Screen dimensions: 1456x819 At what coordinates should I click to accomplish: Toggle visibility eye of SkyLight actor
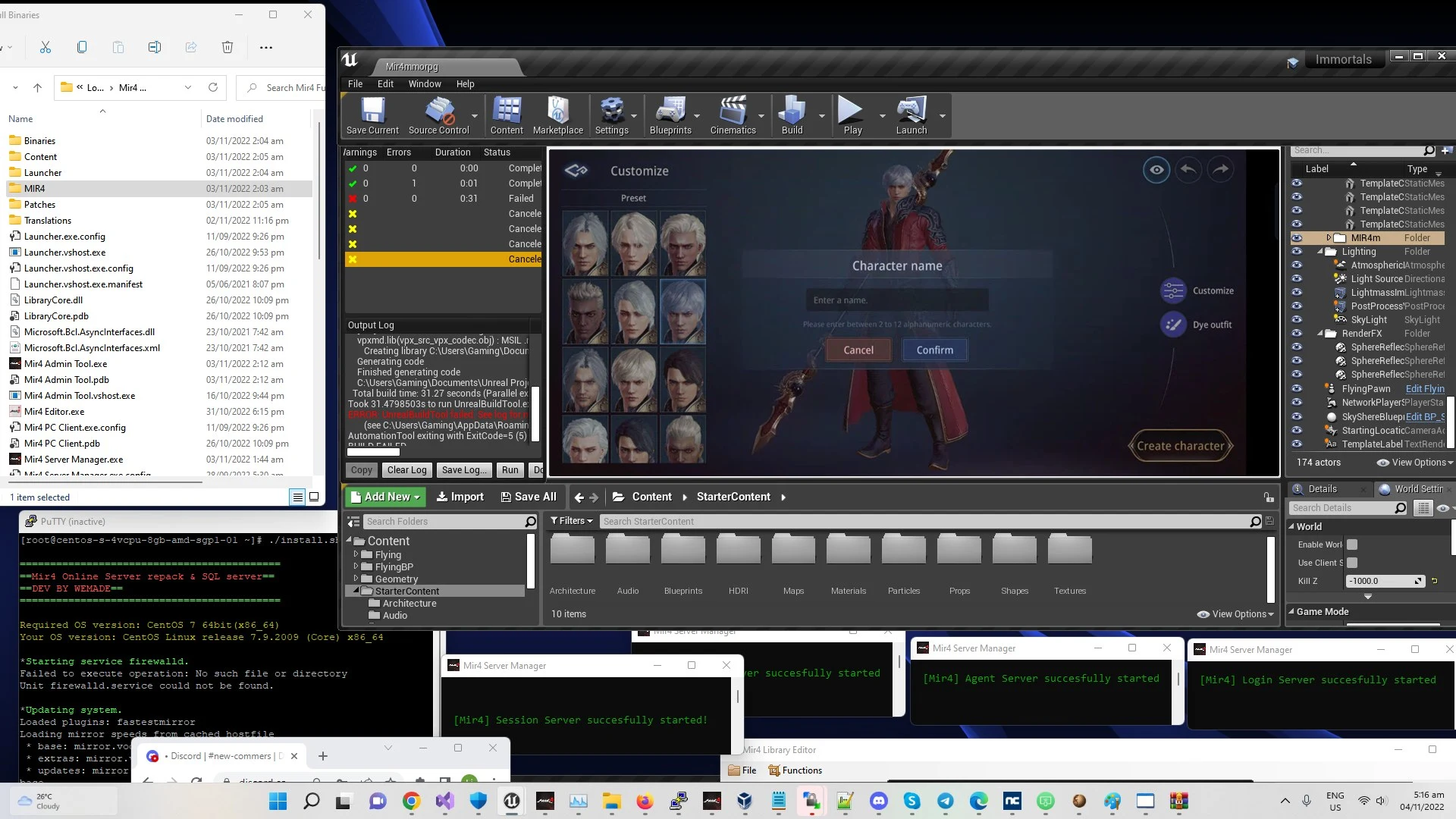point(1297,320)
